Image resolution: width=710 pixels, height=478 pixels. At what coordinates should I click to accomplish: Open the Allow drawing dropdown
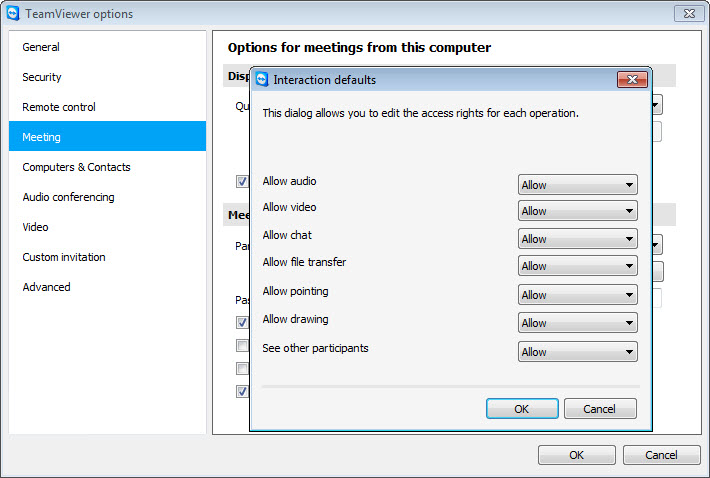coord(578,323)
